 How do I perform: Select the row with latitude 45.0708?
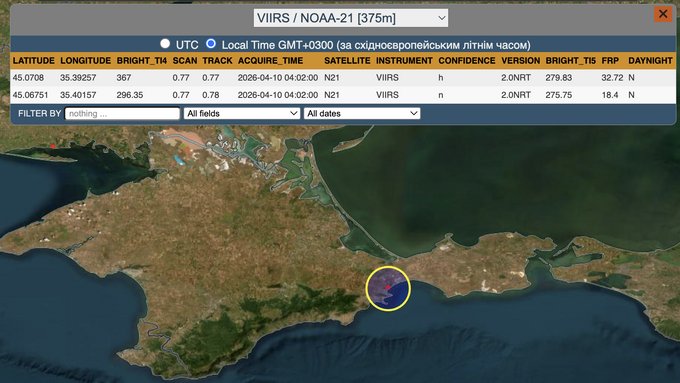click(x=343, y=78)
